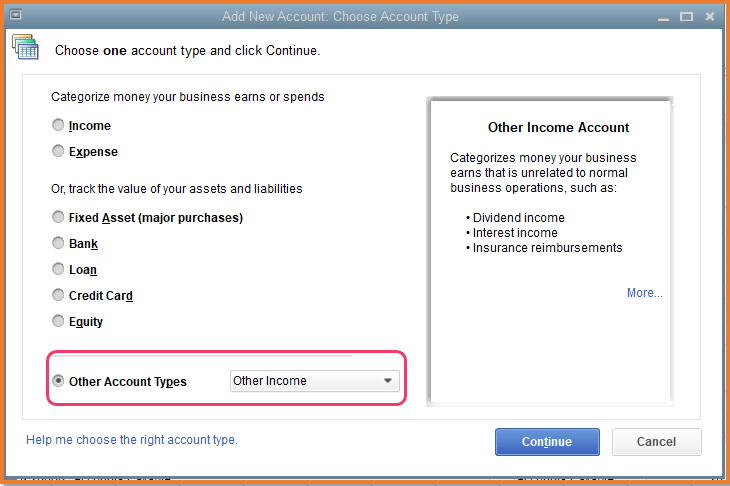Select the Credit Card account type
The height and width of the screenshot is (486, 730).
coord(59,295)
